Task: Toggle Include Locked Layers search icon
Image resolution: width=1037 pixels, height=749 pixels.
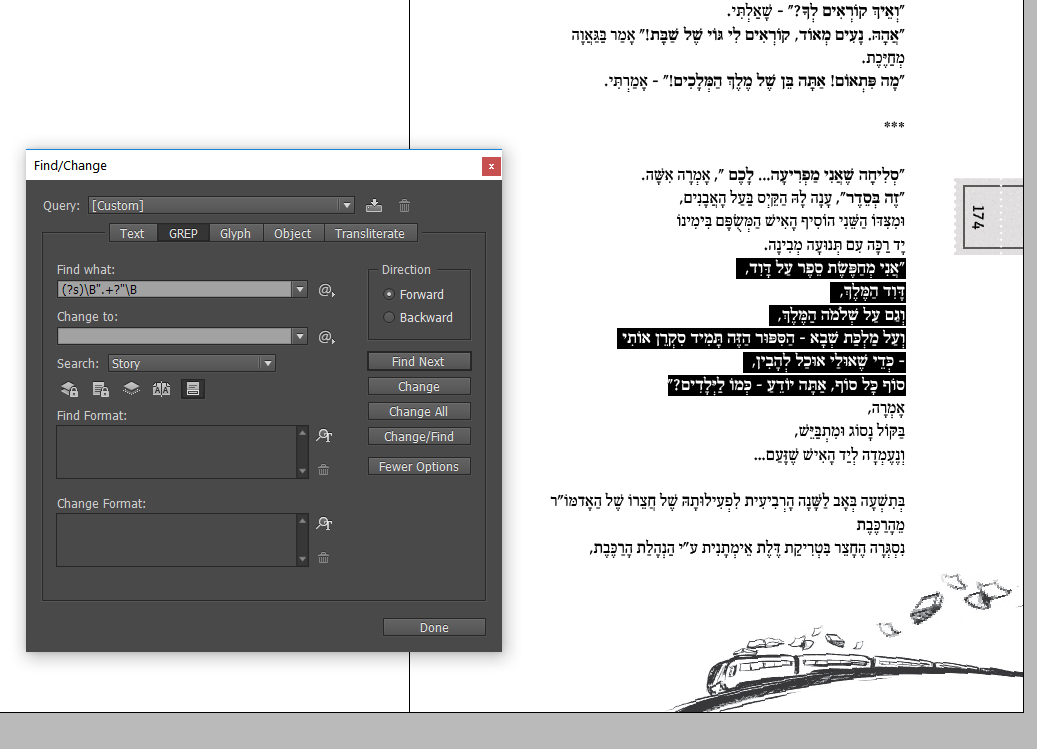Action: (x=69, y=389)
